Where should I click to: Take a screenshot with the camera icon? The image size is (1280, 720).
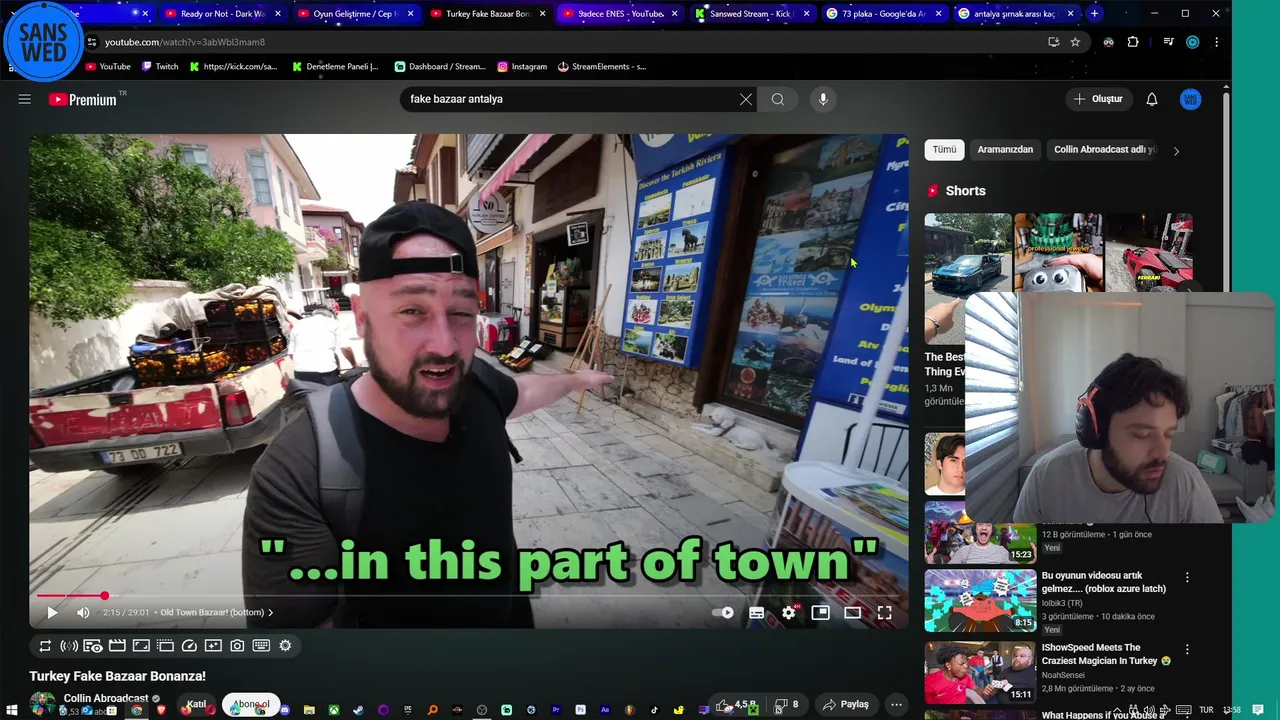point(237,646)
